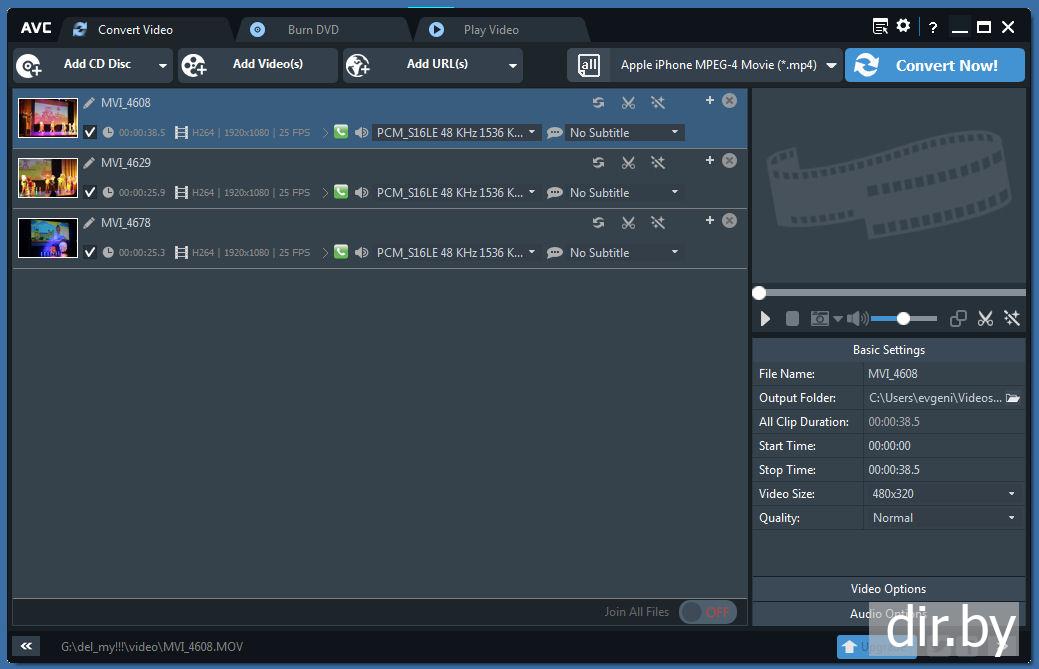Toggle the Join All Files switch
The image size is (1039, 669).
point(707,612)
